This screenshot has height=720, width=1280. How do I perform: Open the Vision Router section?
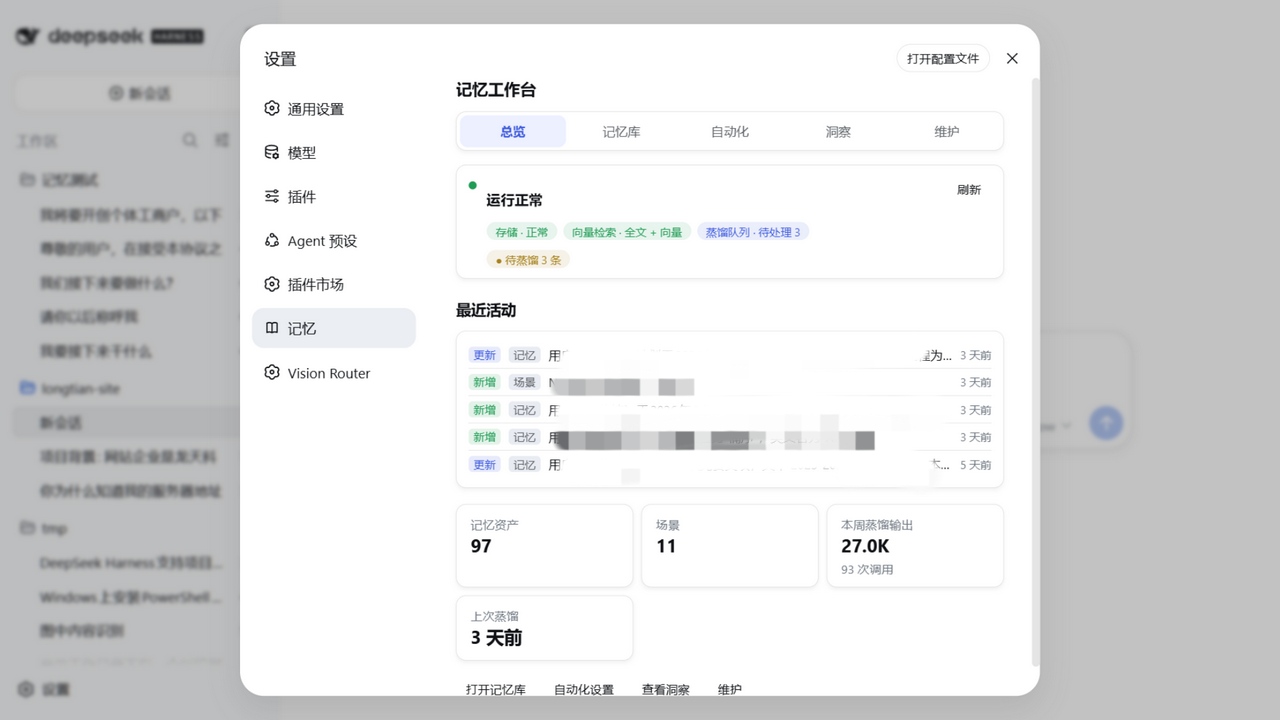pyautogui.click(x=333, y=373)
